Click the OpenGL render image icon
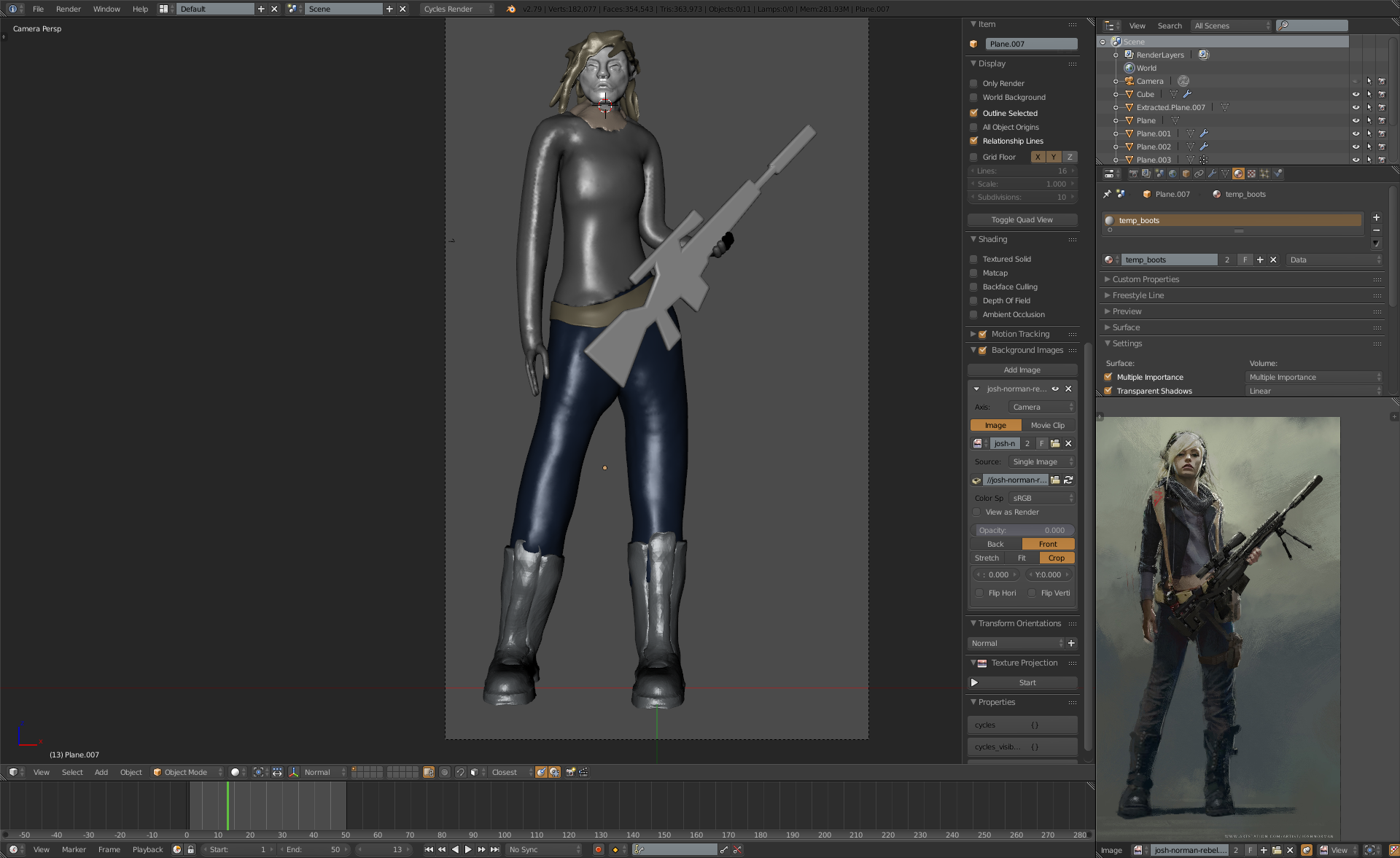The height and width of the screenshot is (858, 1400). click(x=571, y=772)
